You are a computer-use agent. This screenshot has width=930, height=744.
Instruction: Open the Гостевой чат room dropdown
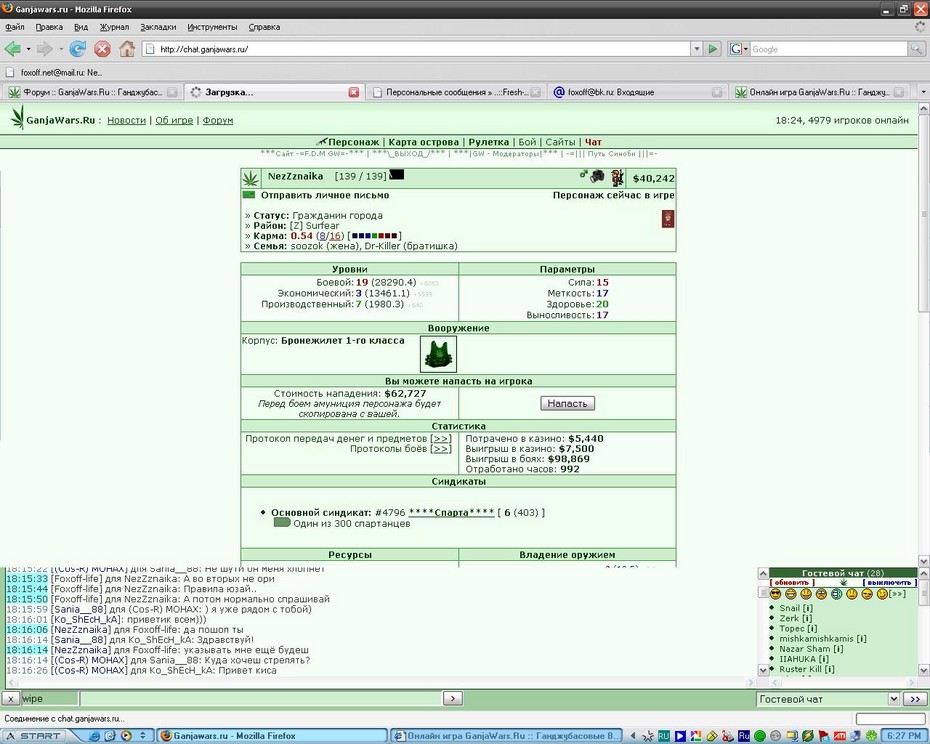tap(828, 700)
